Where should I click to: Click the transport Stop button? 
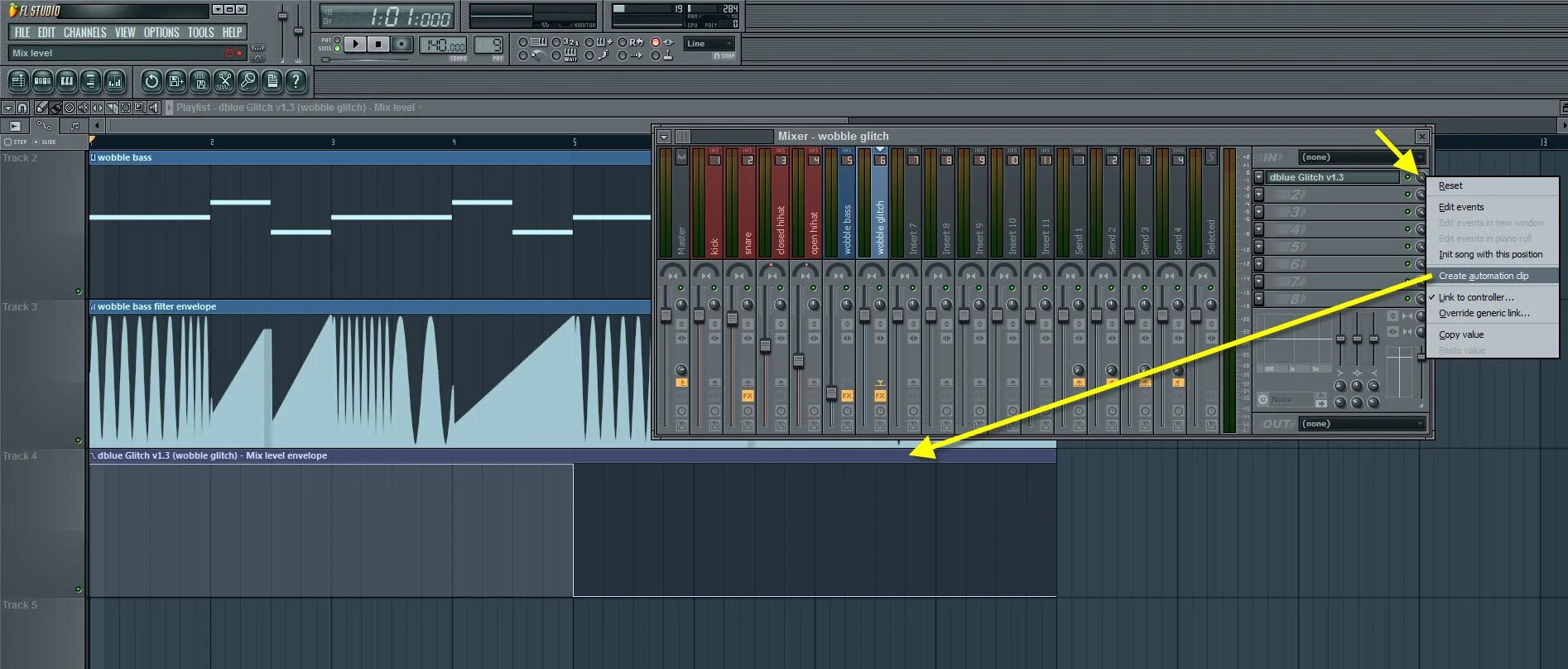[378, 44]
